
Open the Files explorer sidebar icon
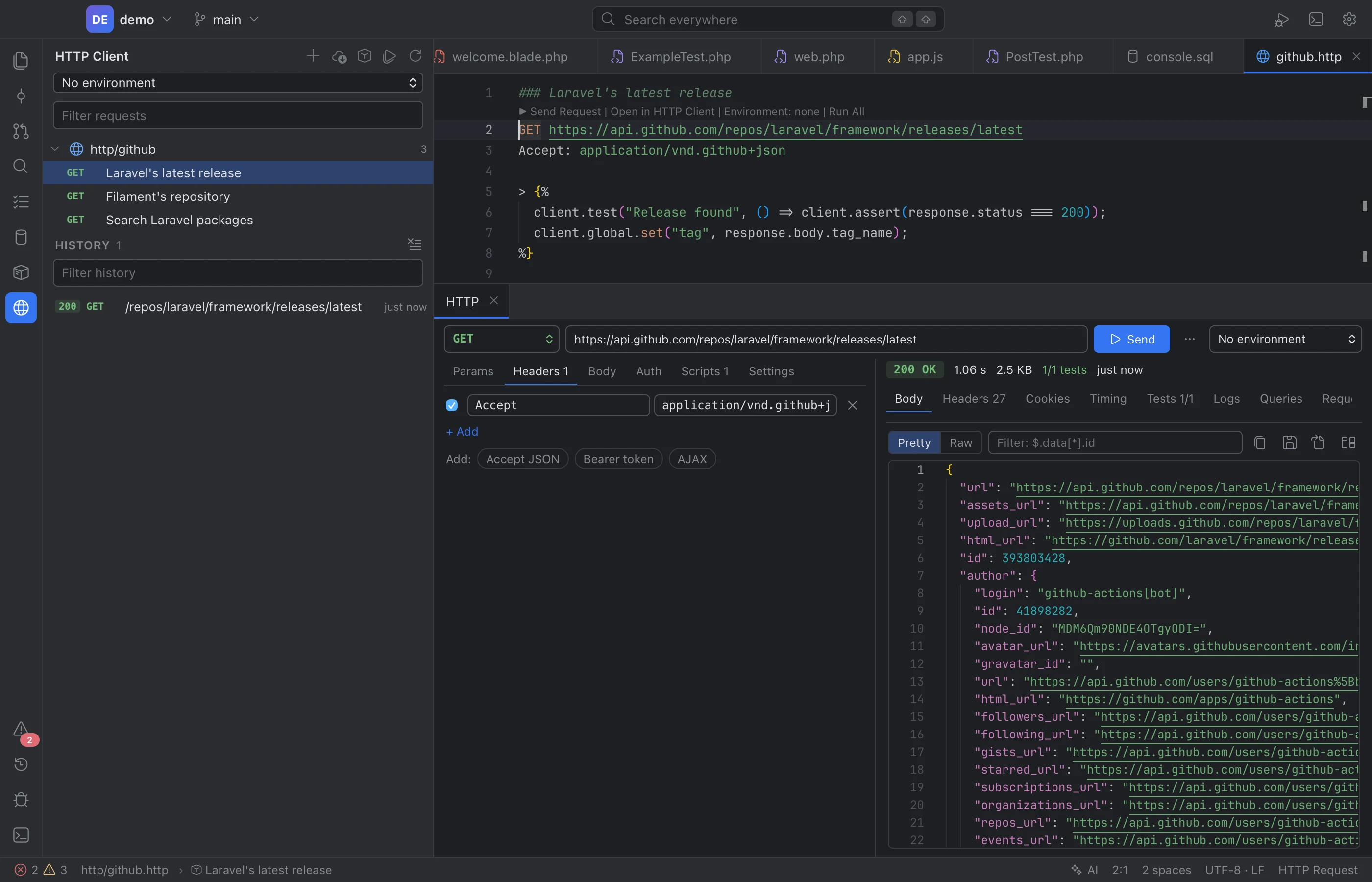click(21, 60)
